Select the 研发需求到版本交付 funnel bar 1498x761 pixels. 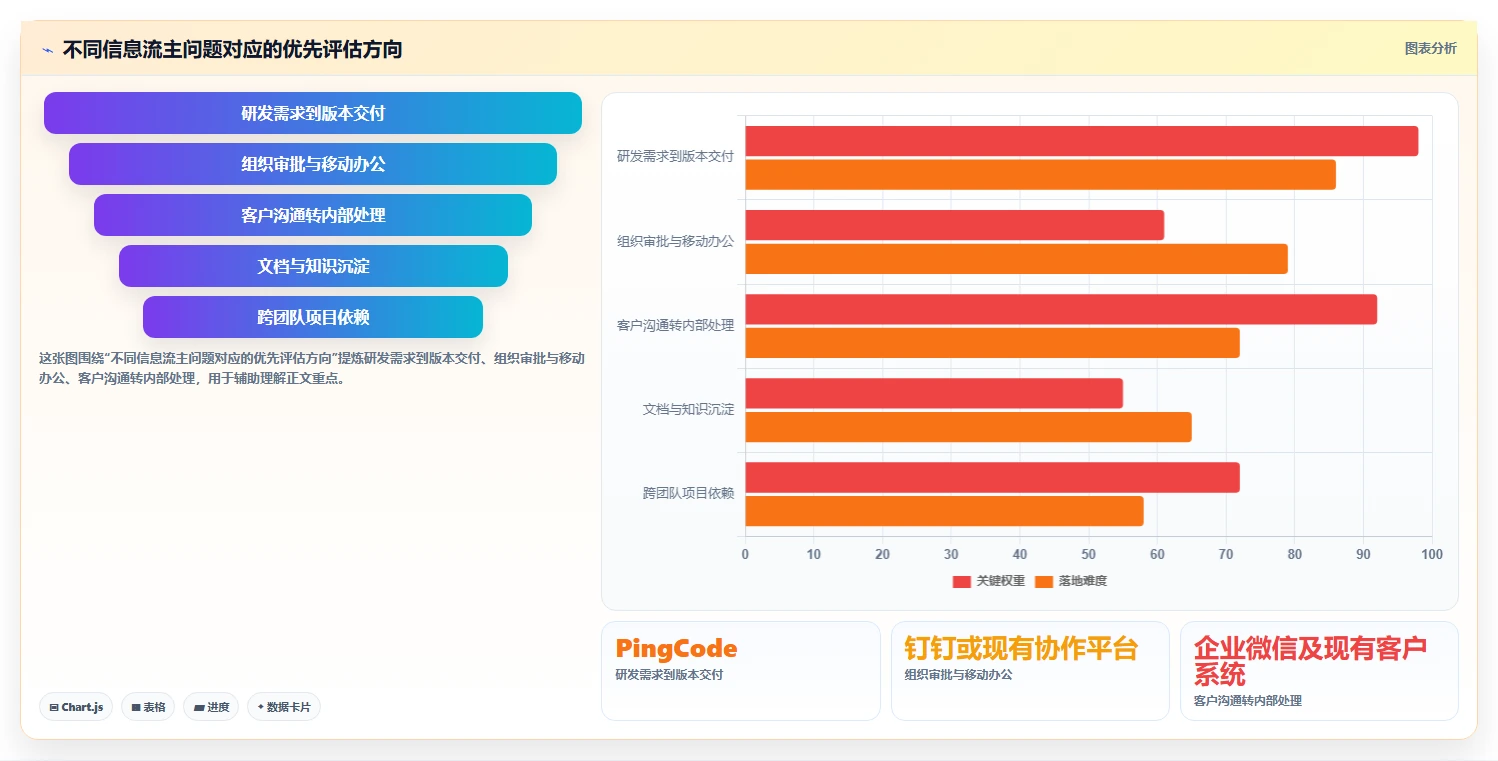pos(313,113)
